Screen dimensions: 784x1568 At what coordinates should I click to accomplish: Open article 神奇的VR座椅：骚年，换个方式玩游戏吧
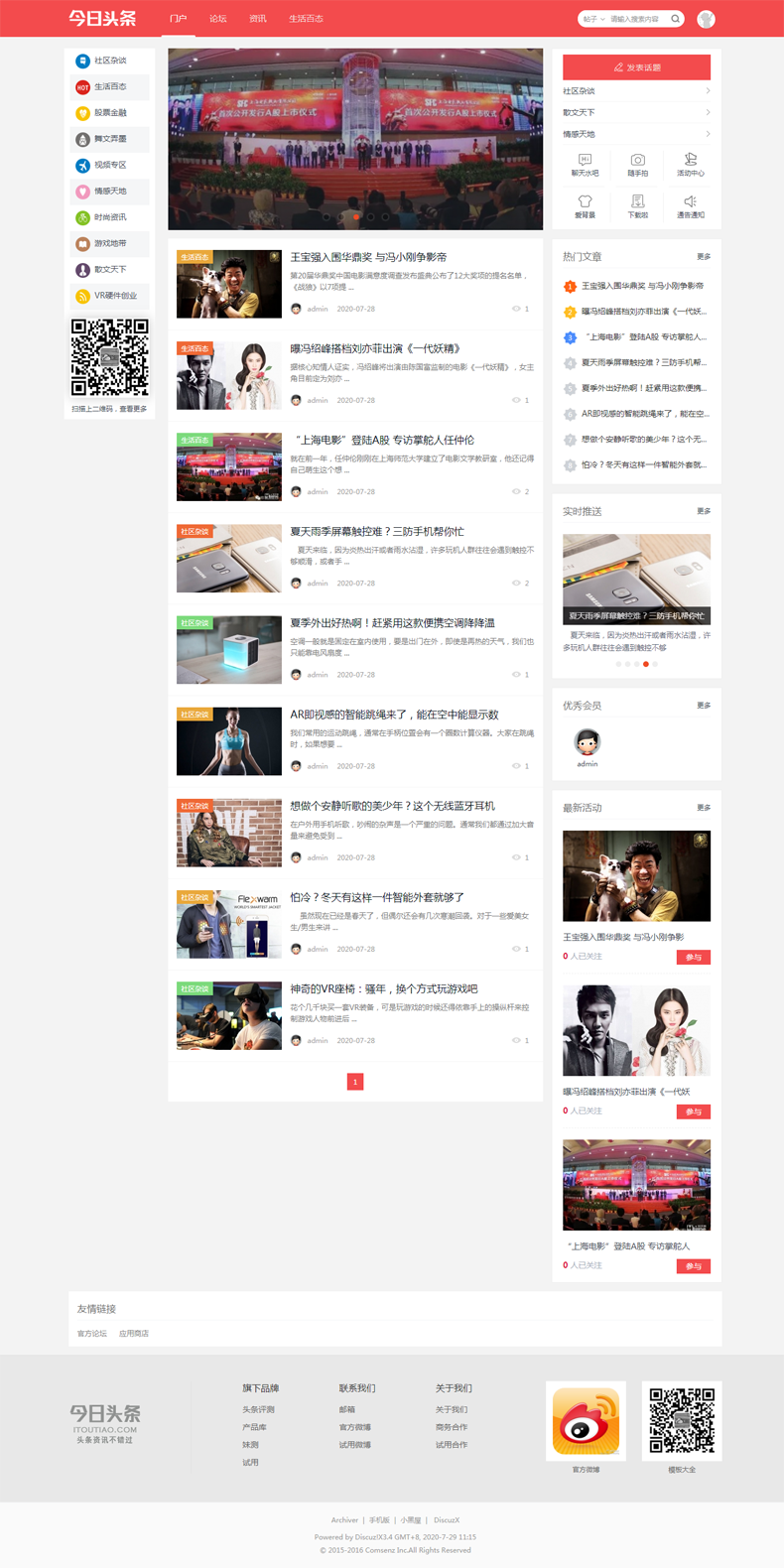click(x=384, y=988)
